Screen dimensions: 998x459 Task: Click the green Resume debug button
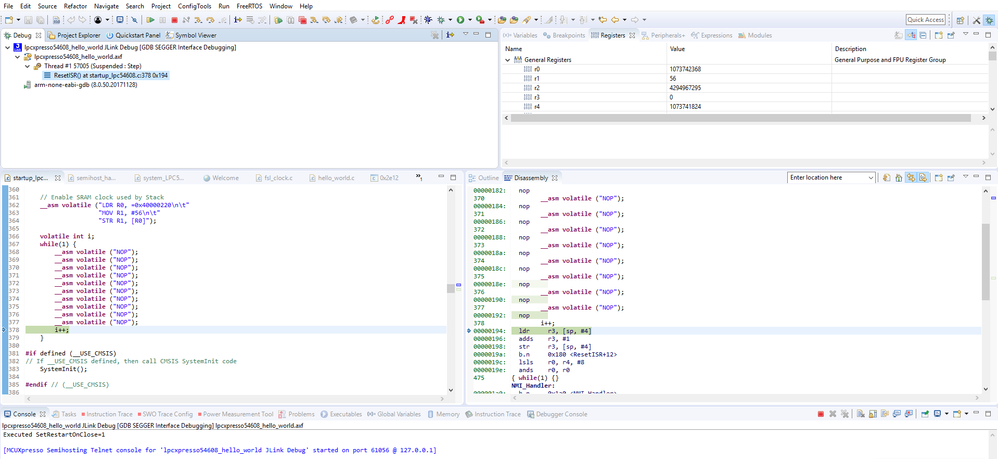point(149,19)
